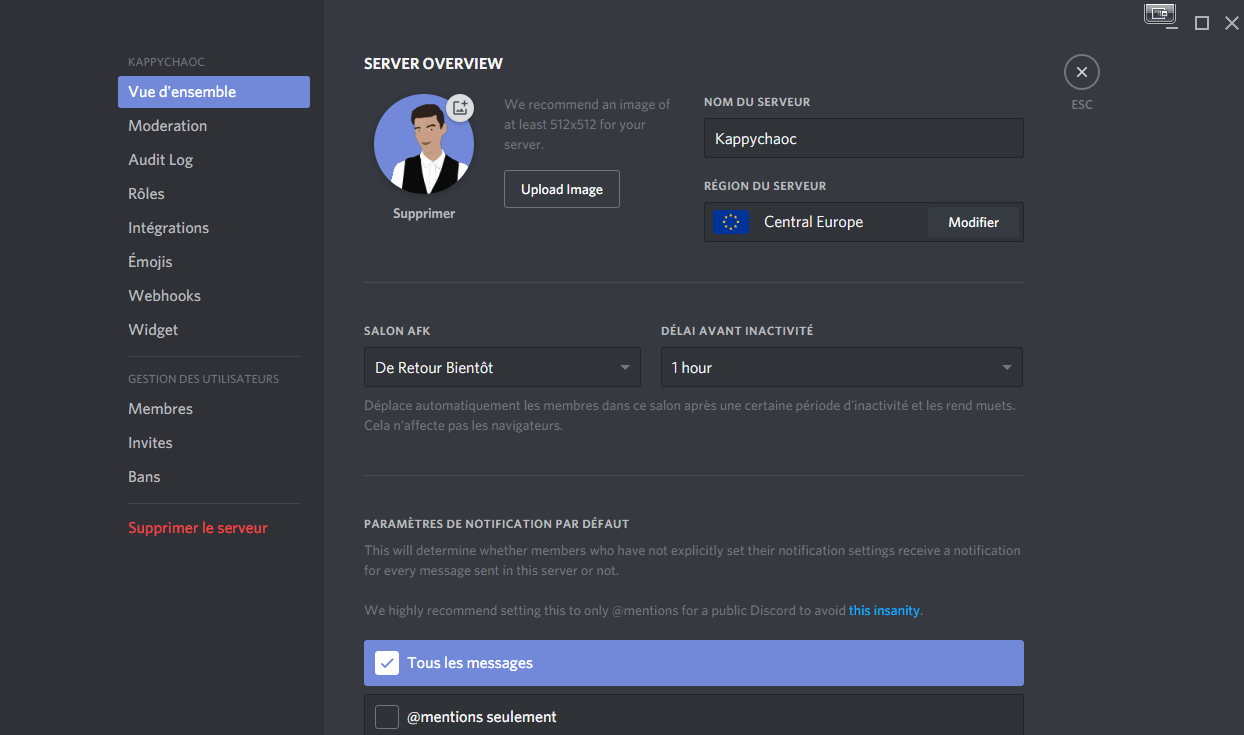Click the European Union flag icon
Image resolution: width=1244 pixels, height=735 pixels.
click(x=731, y=222)
